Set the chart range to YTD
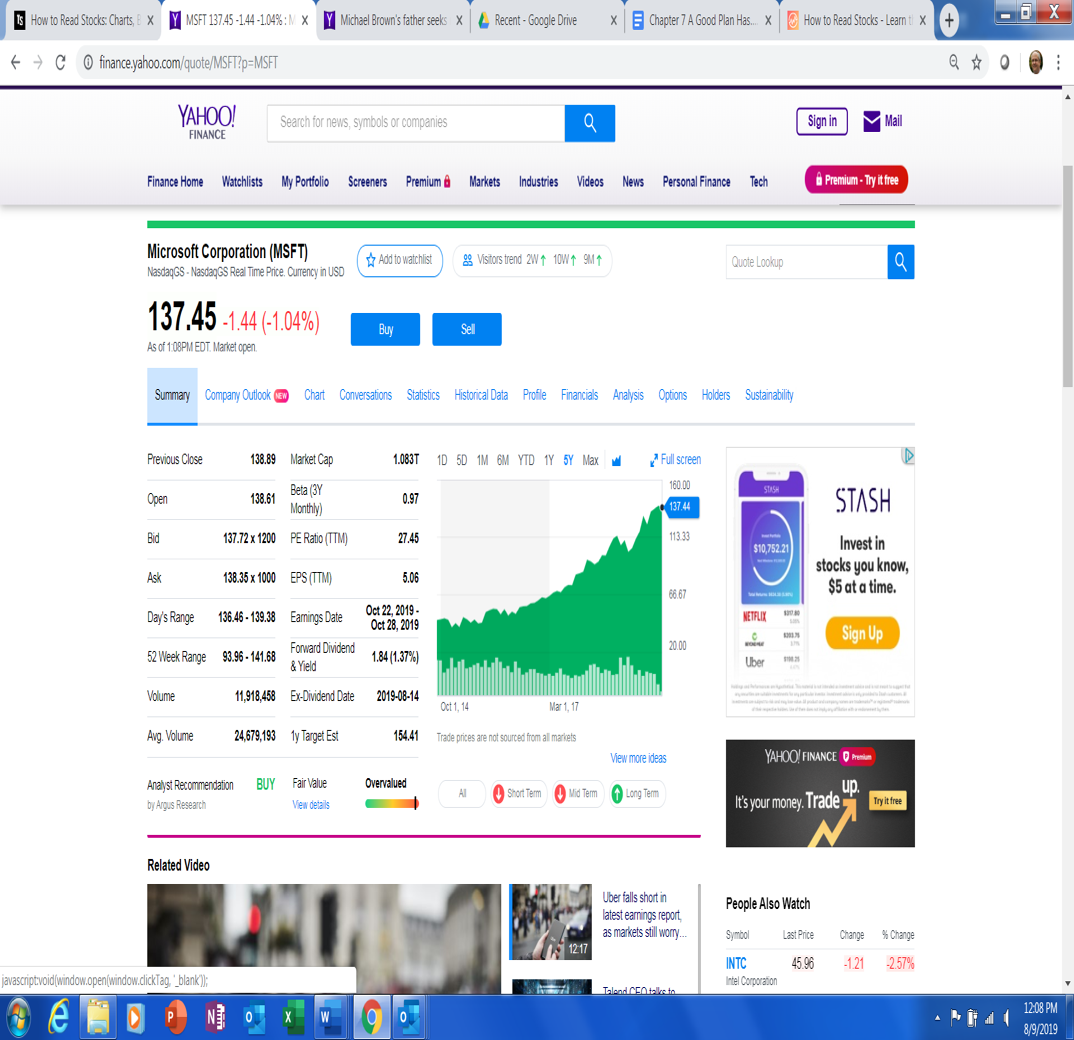 click(x=526, y=460)
